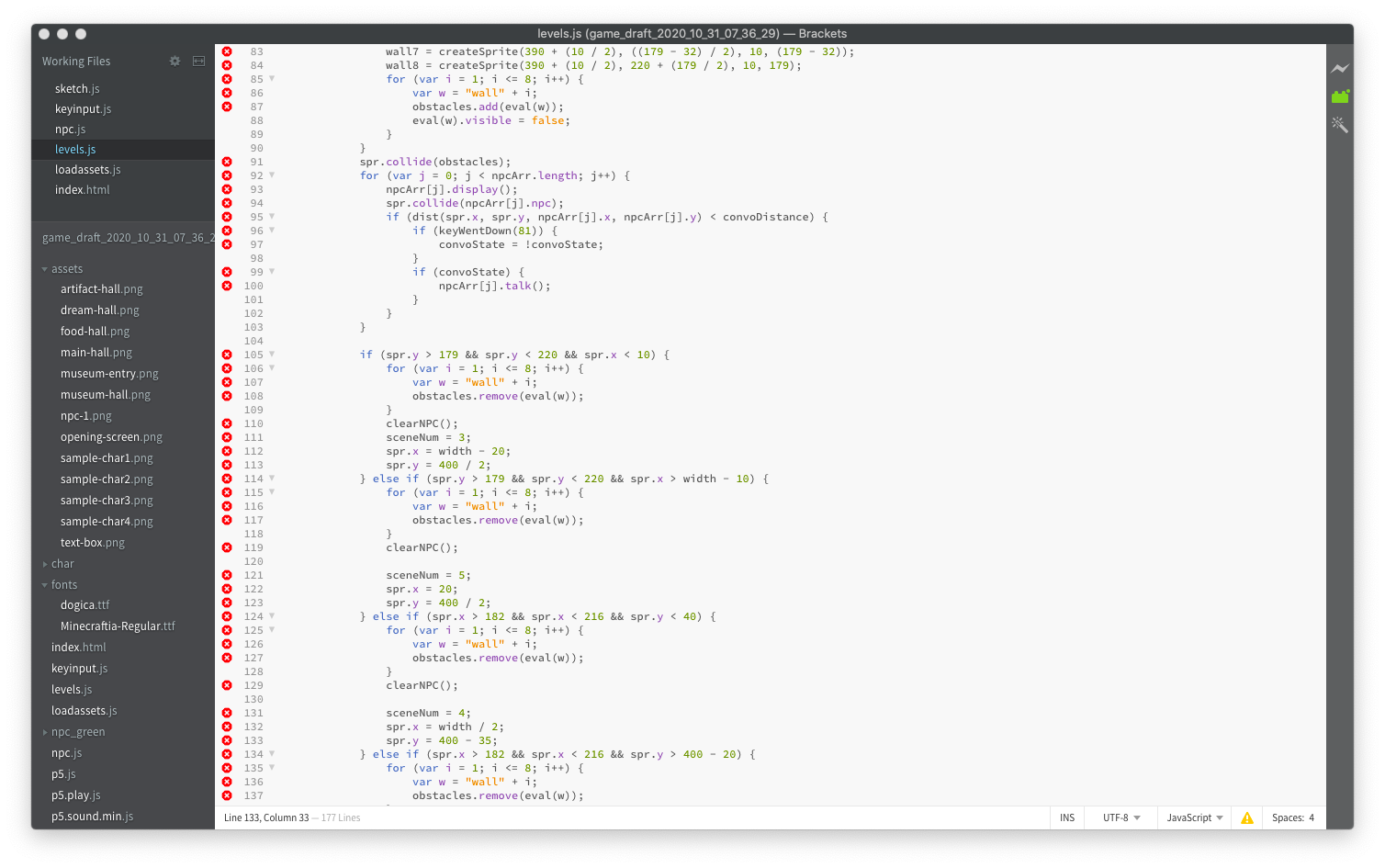Click the split-view layout icon
This screenshot has width=1385, height=868.
click(198, 61)
